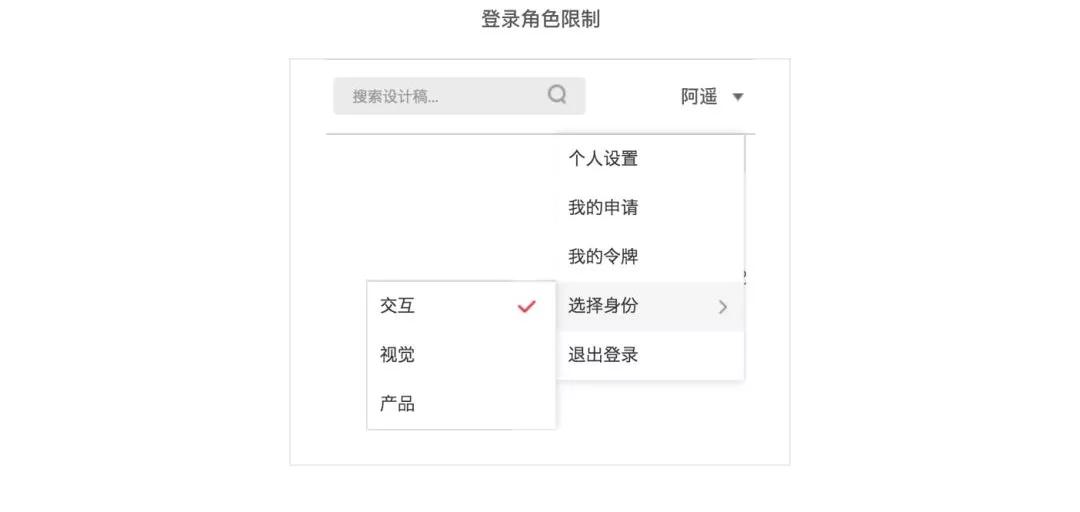Screen dimensions: 1080x512
Task: Click the empty area below the 产品 option
Action: click(461, 447)
